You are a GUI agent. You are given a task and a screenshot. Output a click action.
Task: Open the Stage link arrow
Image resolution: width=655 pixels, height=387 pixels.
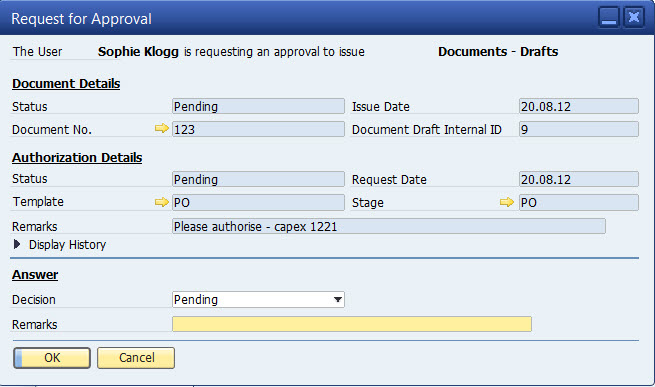coord(506,202)
